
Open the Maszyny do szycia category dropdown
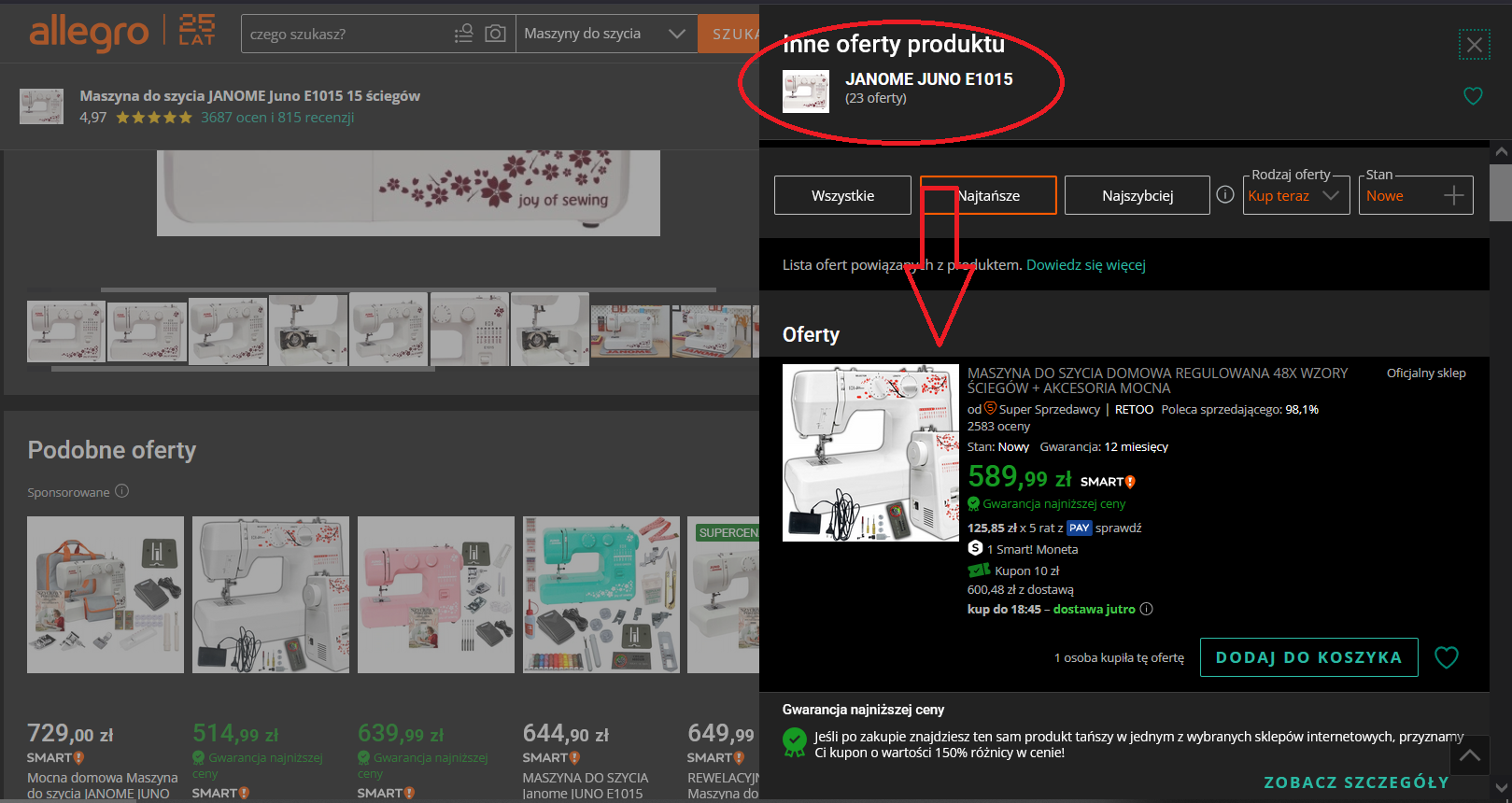click(605, 34)
